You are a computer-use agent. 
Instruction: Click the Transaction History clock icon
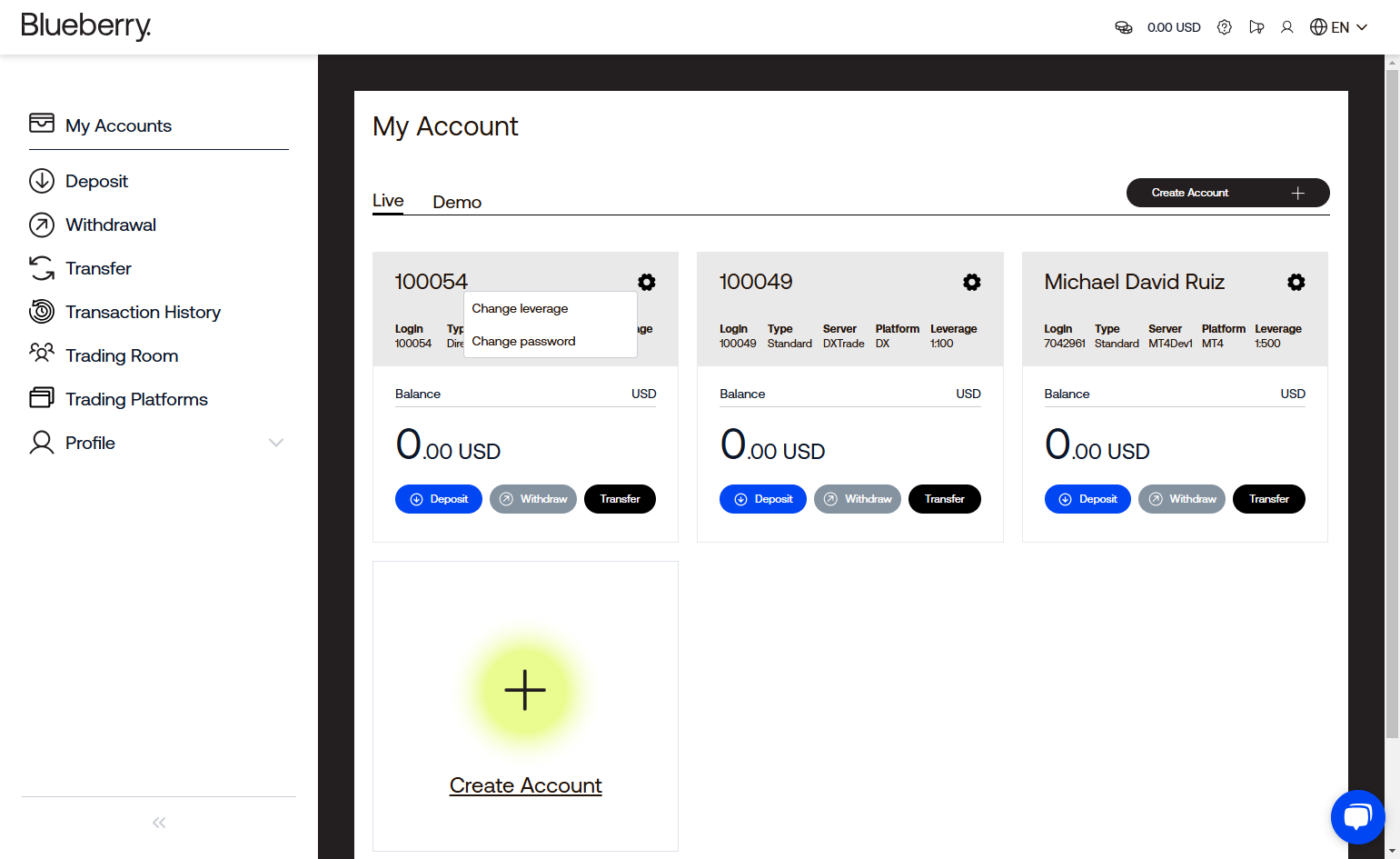click(x=42, y=312)
